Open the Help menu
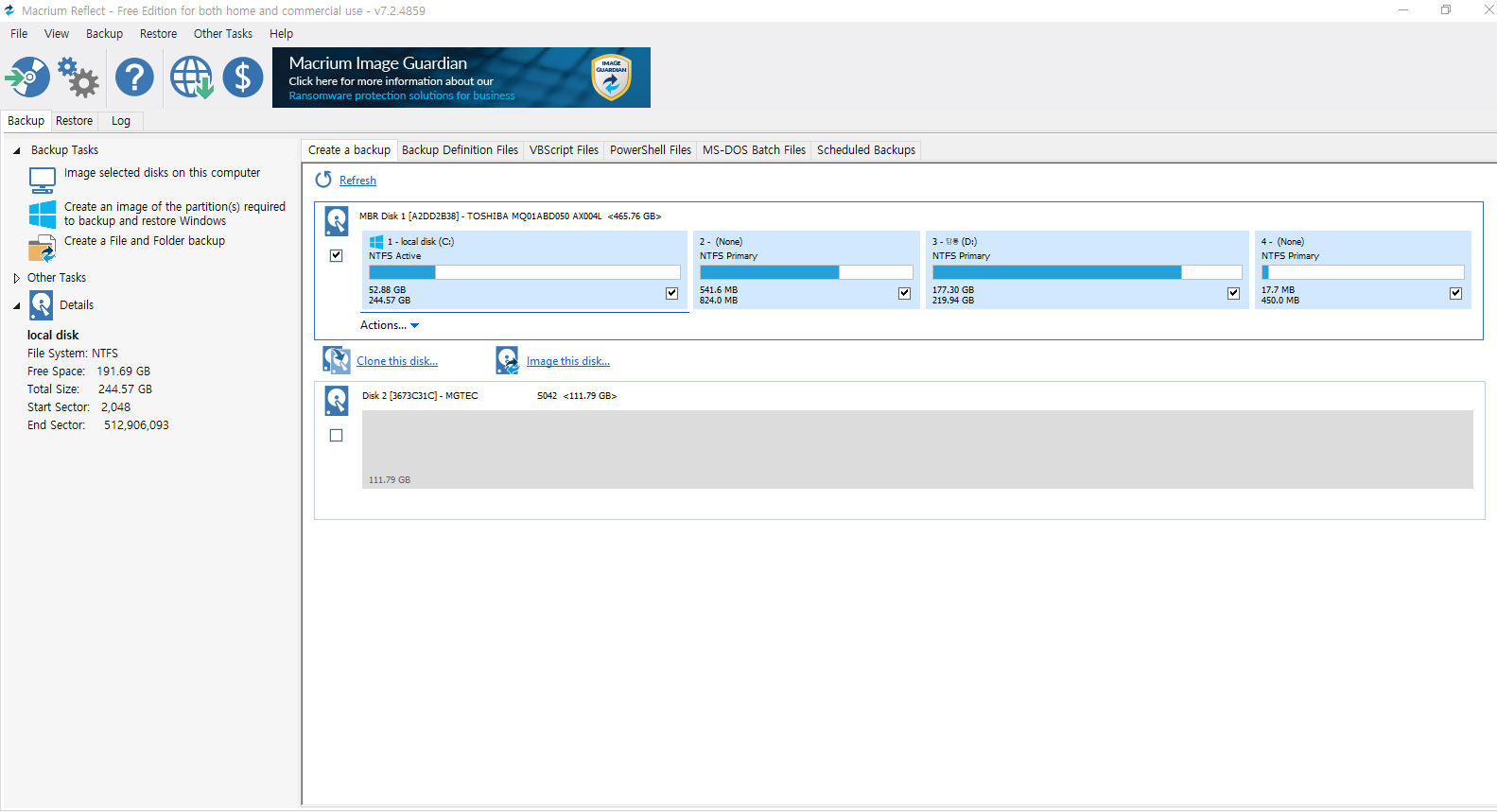 281,33
